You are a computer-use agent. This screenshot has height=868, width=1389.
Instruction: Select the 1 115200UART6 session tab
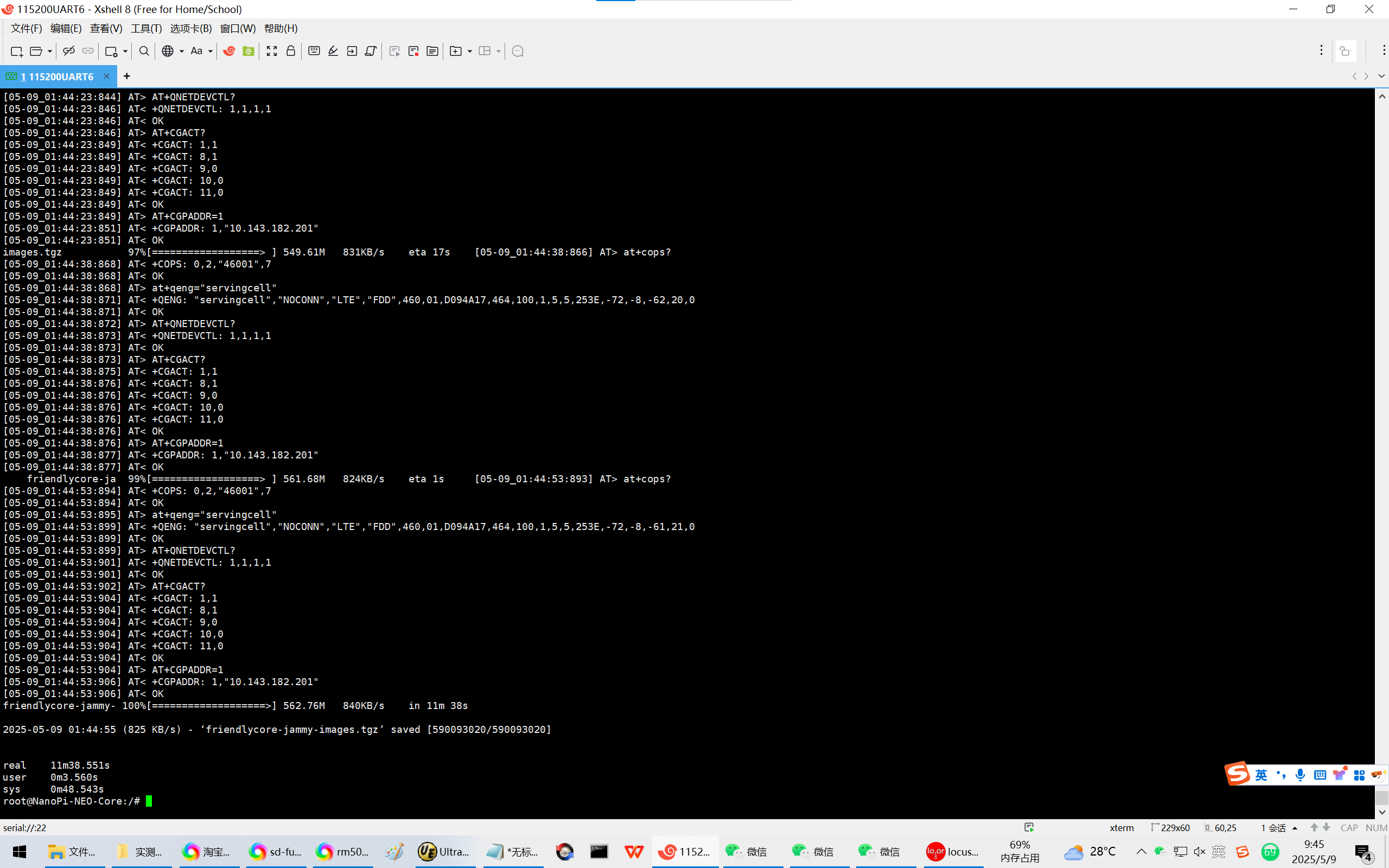click(58, 76)
